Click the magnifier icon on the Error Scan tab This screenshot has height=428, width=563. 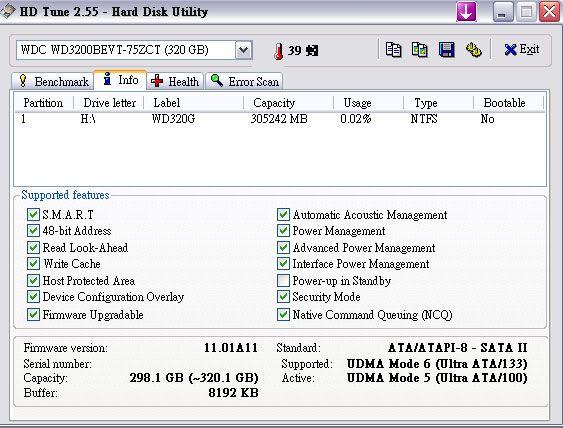point(217,80)
